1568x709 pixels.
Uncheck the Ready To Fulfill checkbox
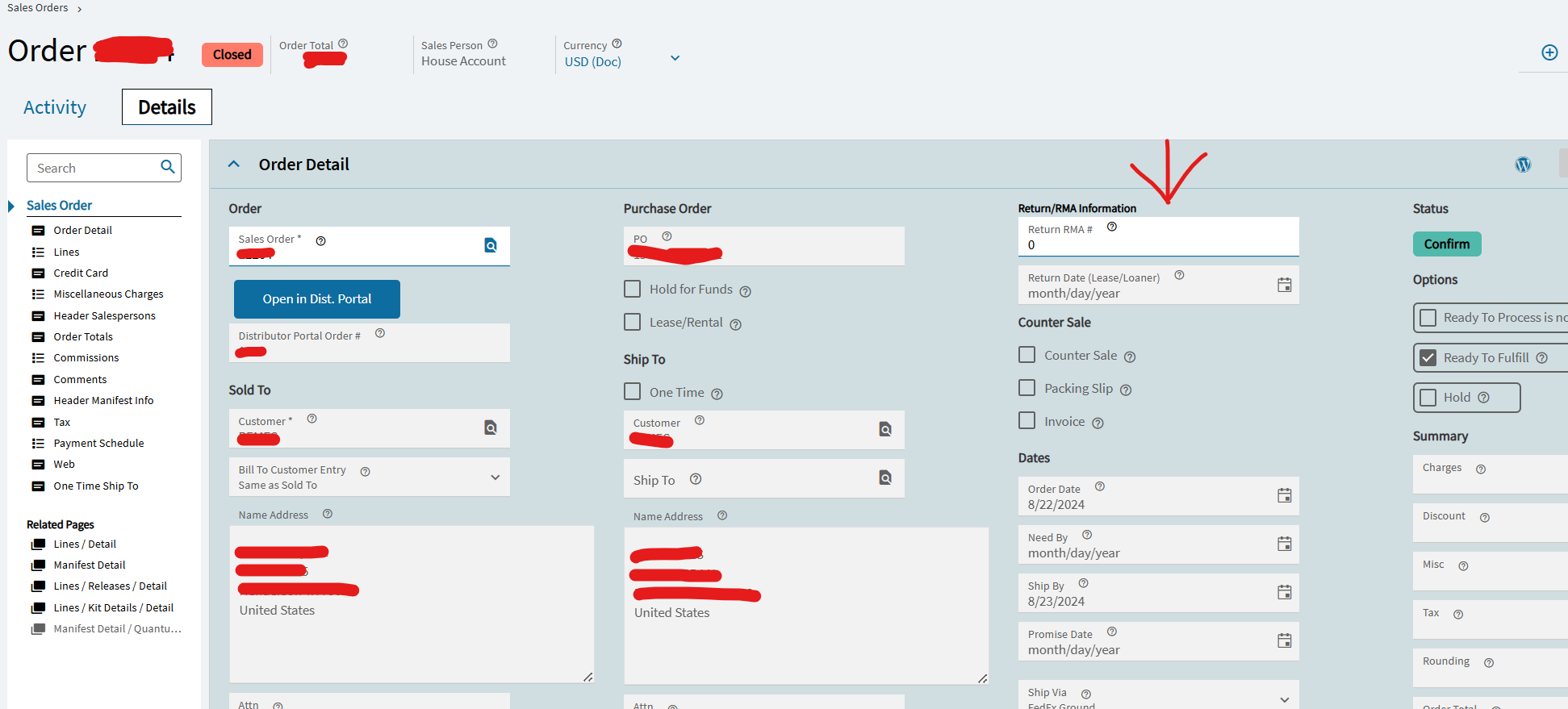pos(1428,357)
